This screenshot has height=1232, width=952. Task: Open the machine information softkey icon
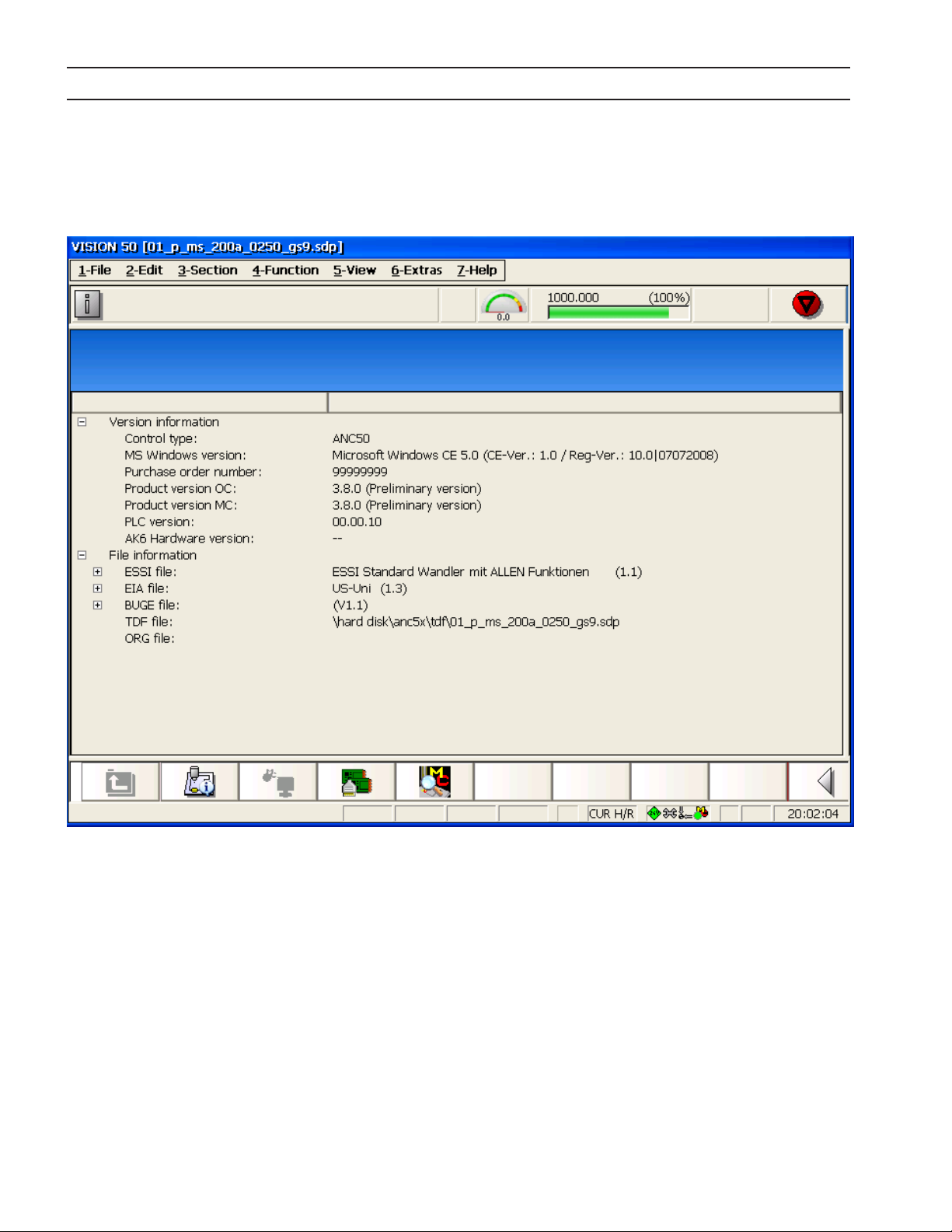pos(199,782)
